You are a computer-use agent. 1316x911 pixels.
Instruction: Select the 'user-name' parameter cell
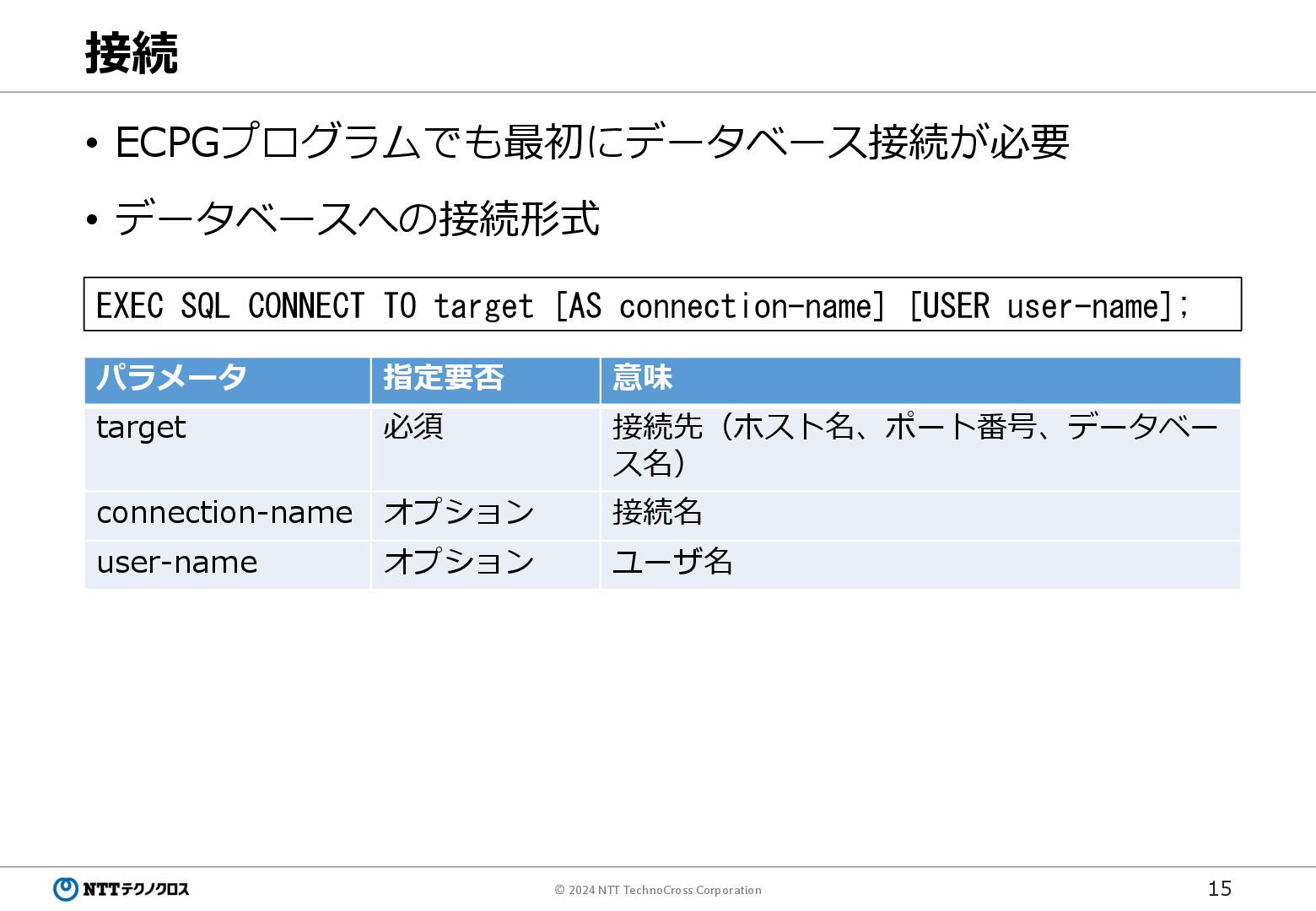228,564
